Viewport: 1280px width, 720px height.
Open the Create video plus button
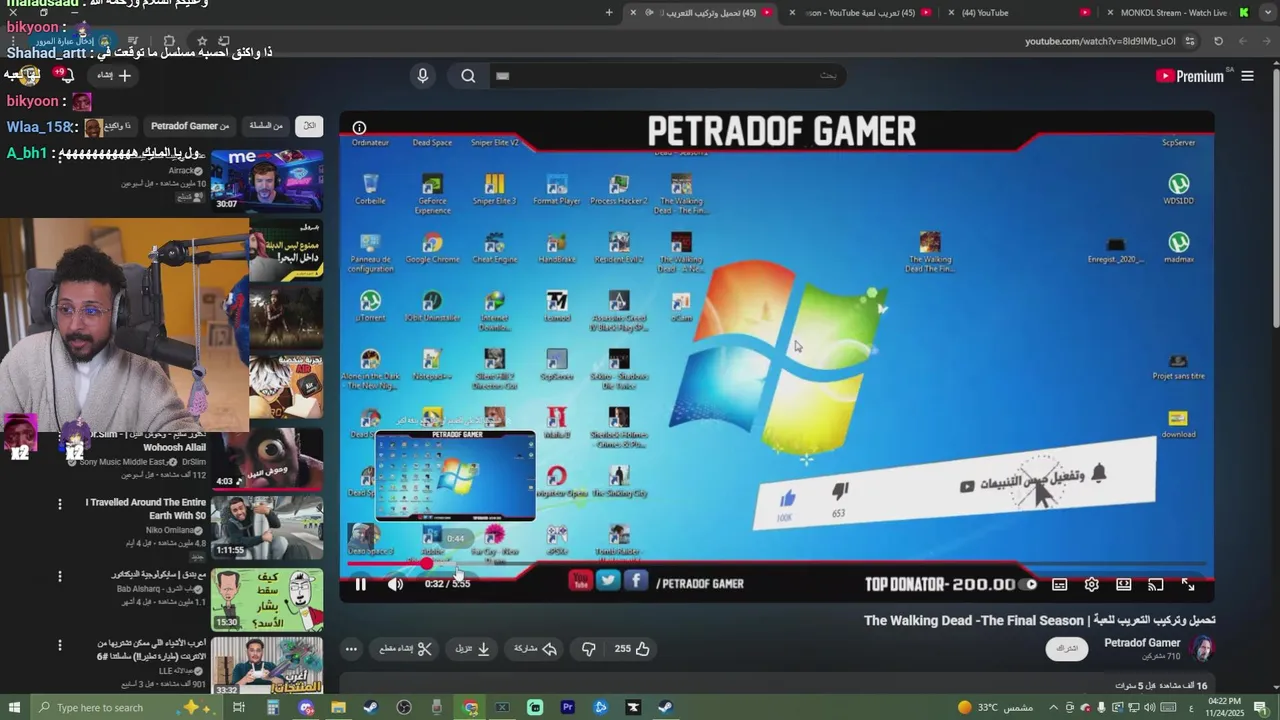pyautogui.click(x=114, y=75)
